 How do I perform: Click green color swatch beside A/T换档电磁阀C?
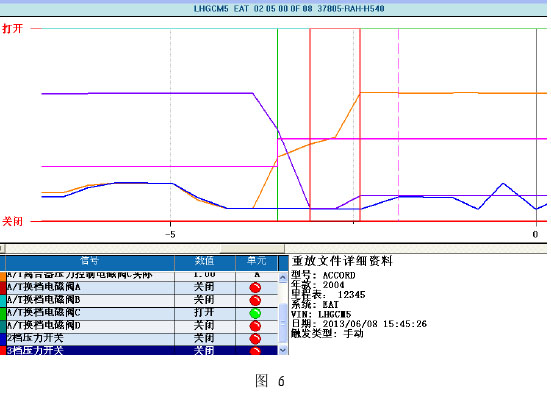point(3,313)
